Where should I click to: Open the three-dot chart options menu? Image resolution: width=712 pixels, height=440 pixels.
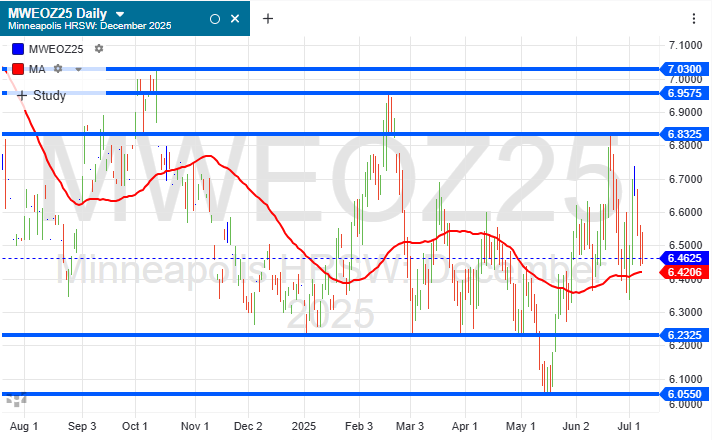tap(694, 19)
